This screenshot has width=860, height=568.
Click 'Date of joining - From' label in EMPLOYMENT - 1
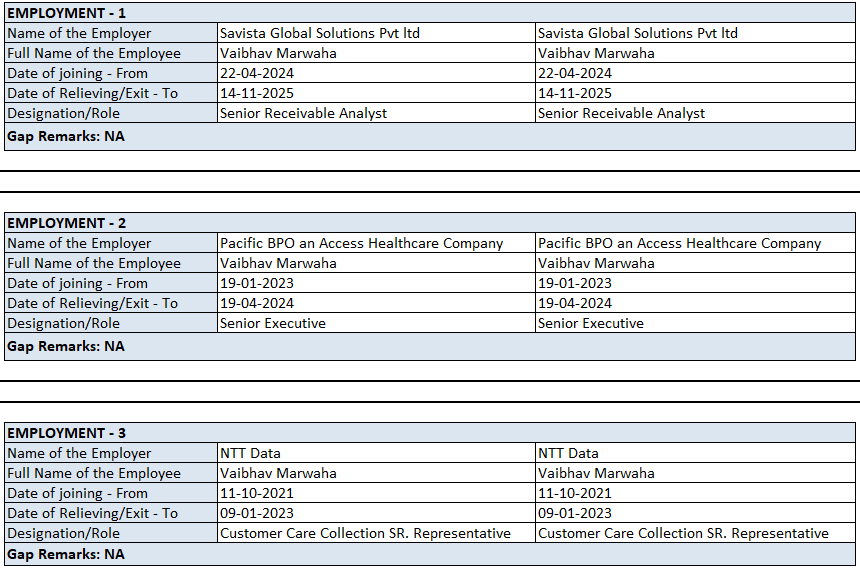[x=111, y=73]
